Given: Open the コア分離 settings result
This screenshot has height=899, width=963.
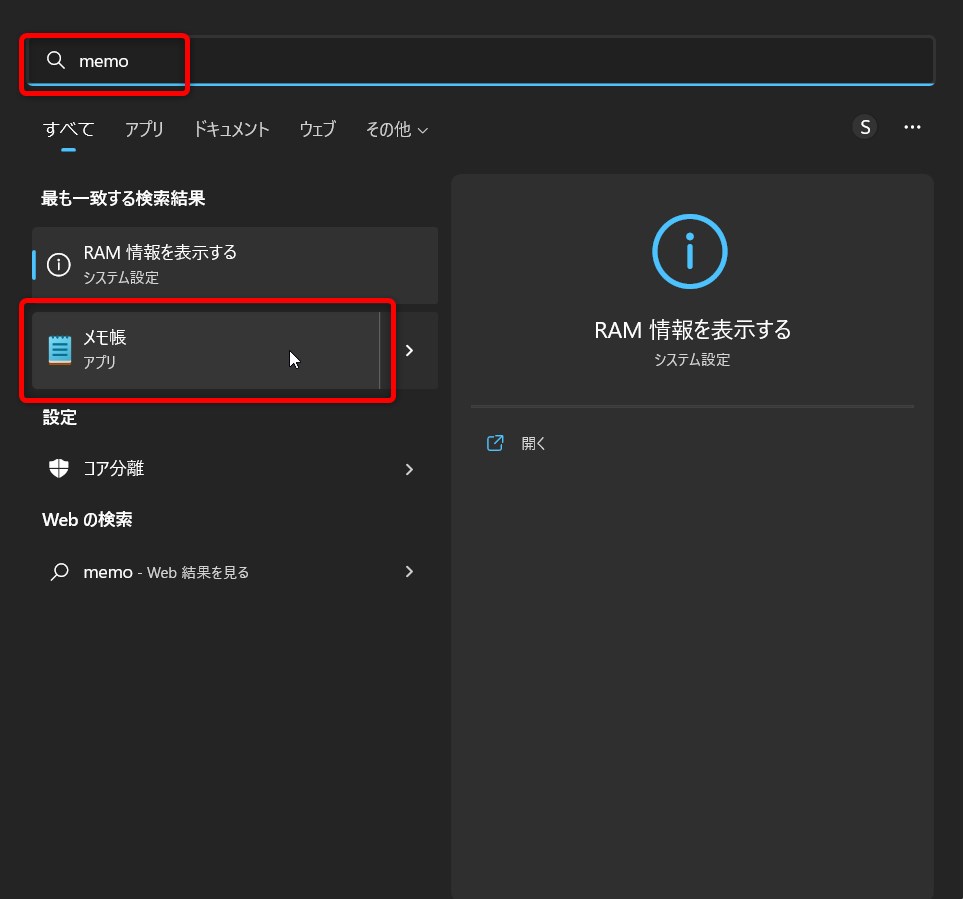Looking at the screenshot, I should click(x=235, y=469).
